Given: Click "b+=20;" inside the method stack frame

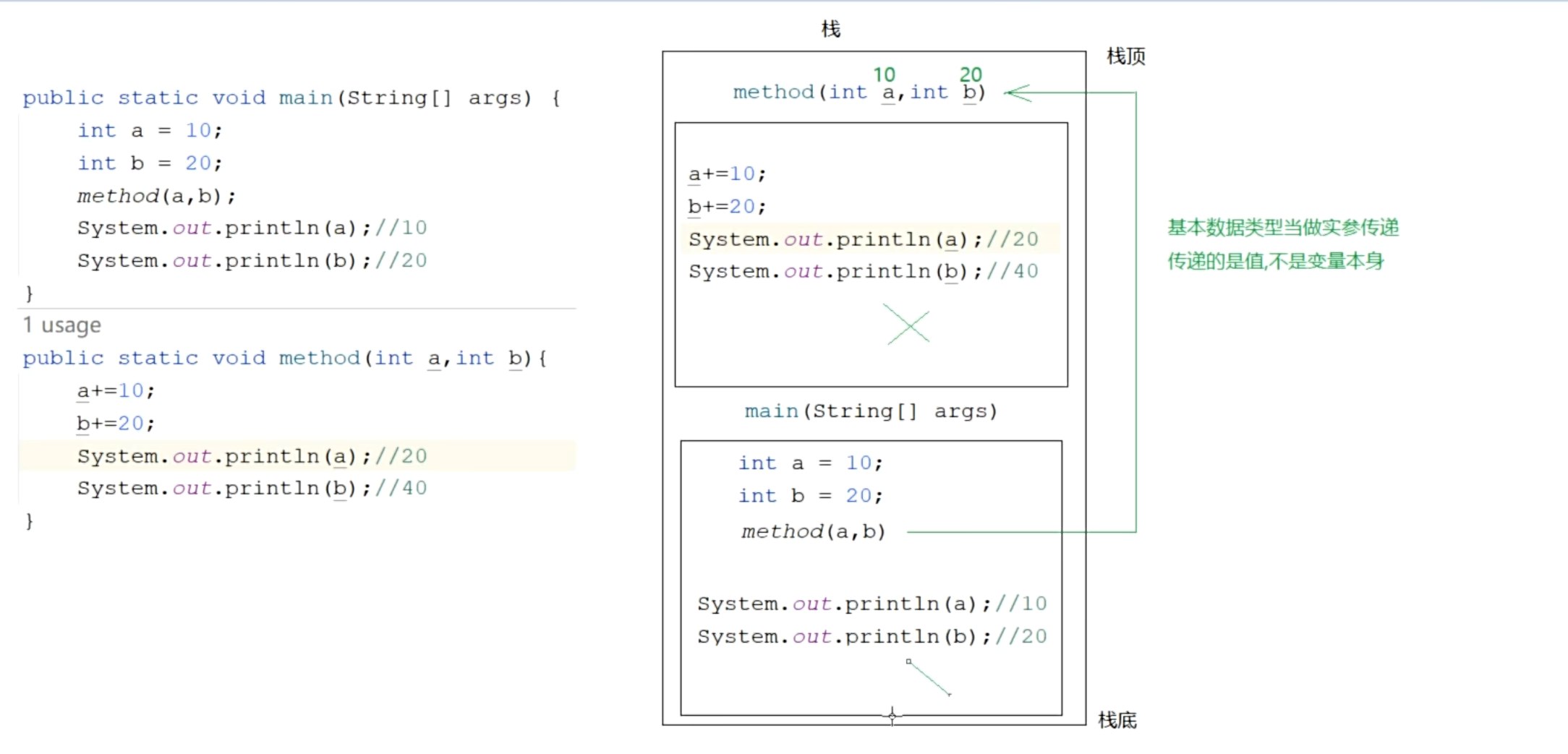Looking at the screenshot, I should pyautogui.click(x=727, y=207).
